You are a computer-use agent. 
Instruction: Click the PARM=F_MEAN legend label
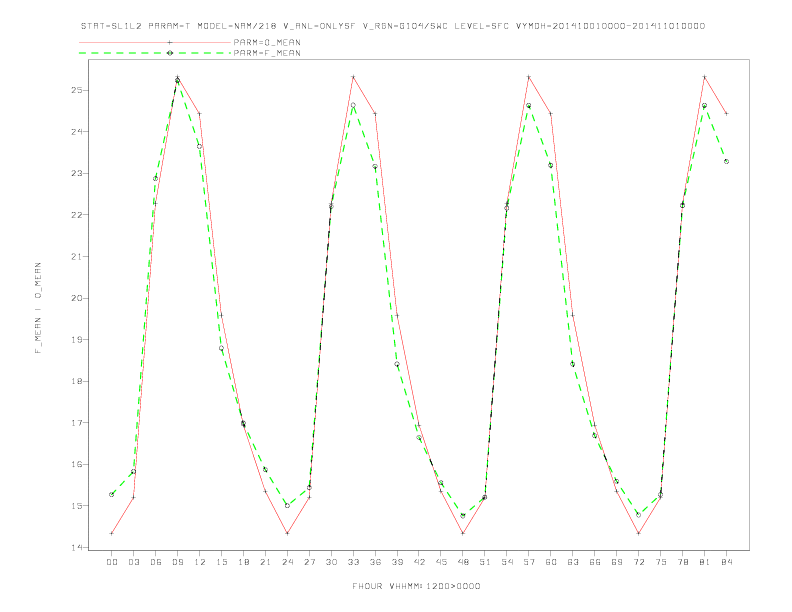(267, 53)
